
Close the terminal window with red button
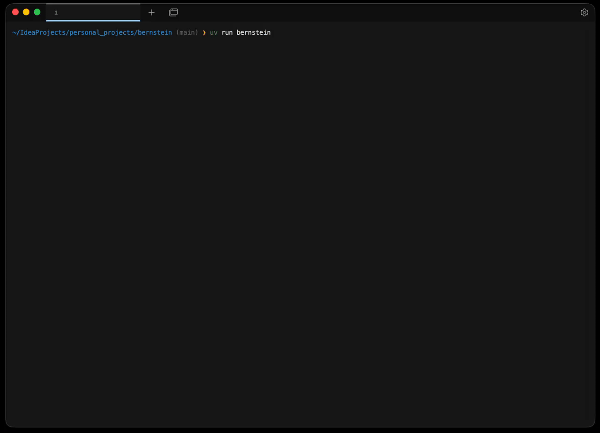tap(15, 12)
